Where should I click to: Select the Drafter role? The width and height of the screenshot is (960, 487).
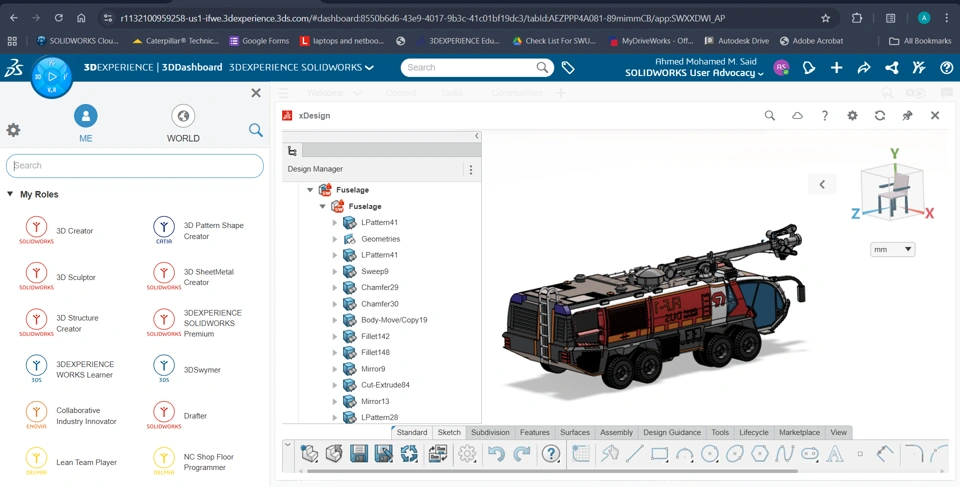(178, 416)
